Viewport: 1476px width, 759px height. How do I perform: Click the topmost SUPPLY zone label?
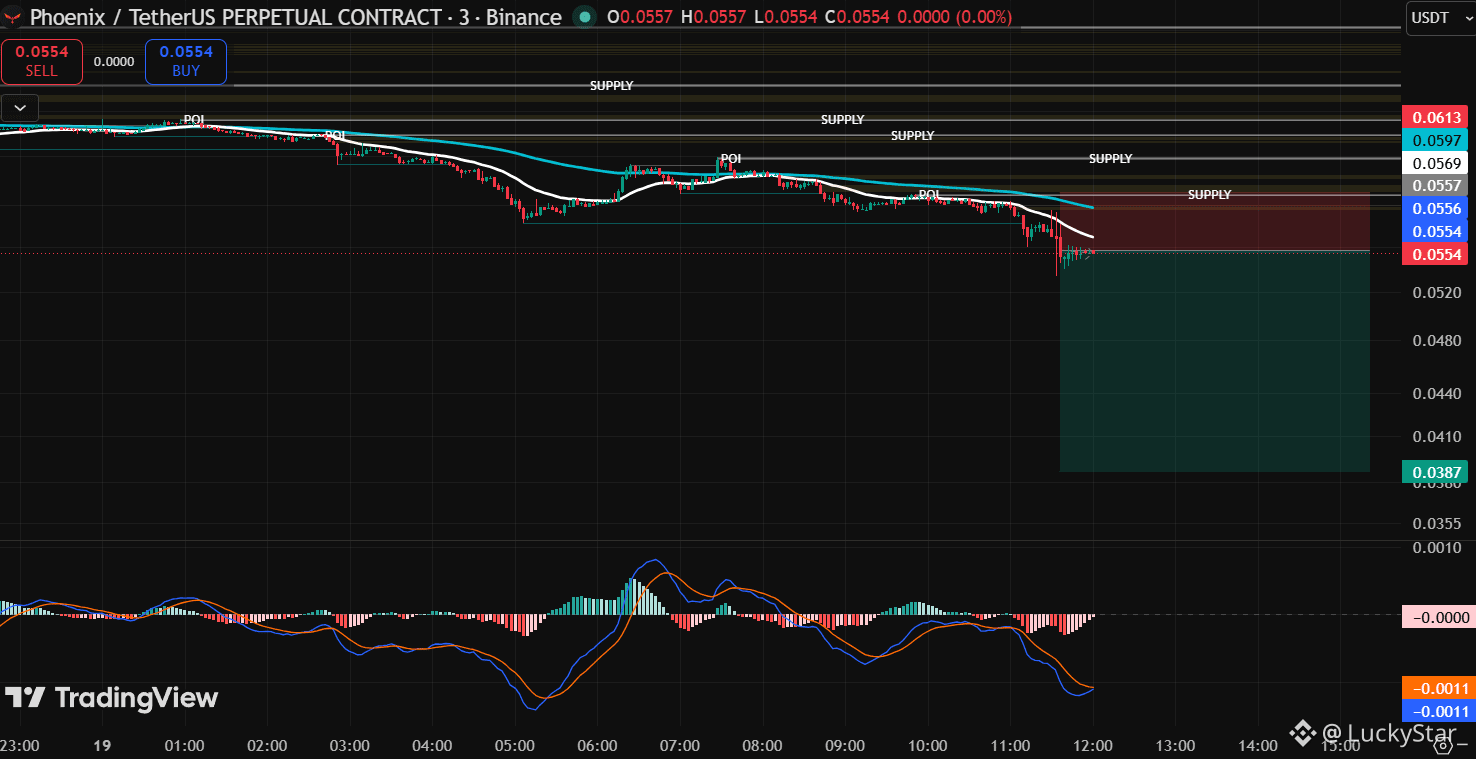point(611,86)
